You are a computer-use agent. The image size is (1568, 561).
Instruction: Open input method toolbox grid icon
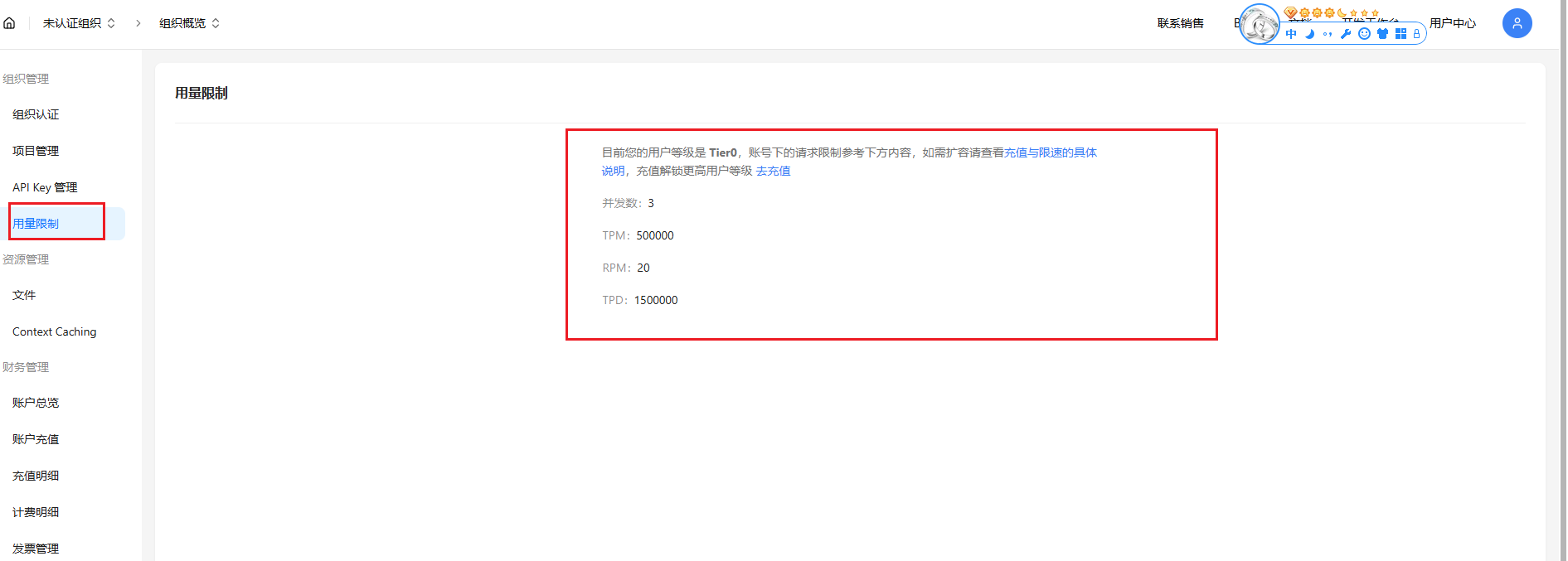tap(1401, 34)
